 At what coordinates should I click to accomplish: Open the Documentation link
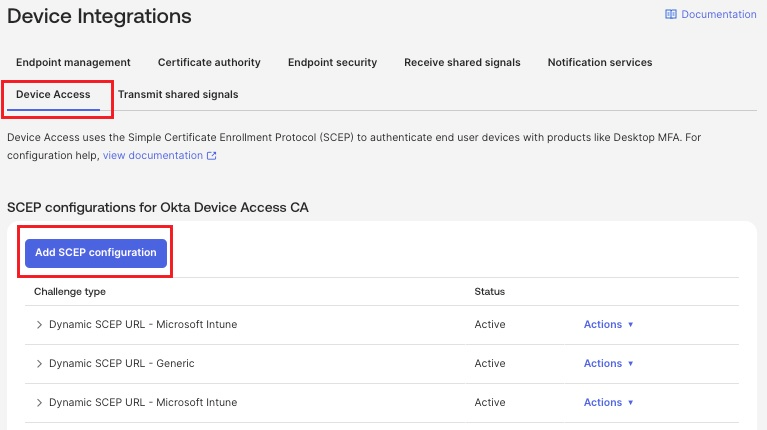point(711,14)
